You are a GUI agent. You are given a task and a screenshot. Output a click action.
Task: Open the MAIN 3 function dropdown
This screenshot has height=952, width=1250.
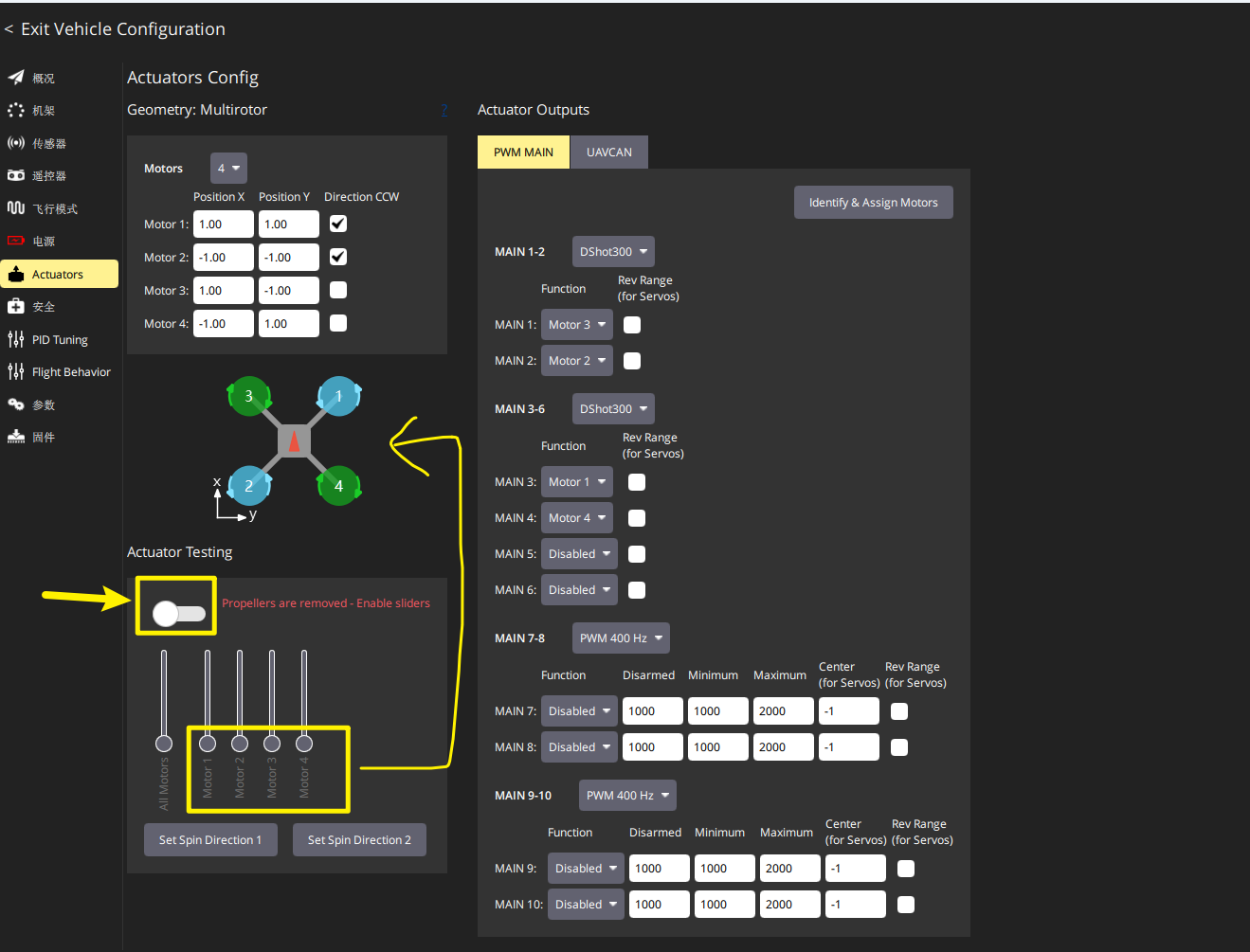click(577, 482)
